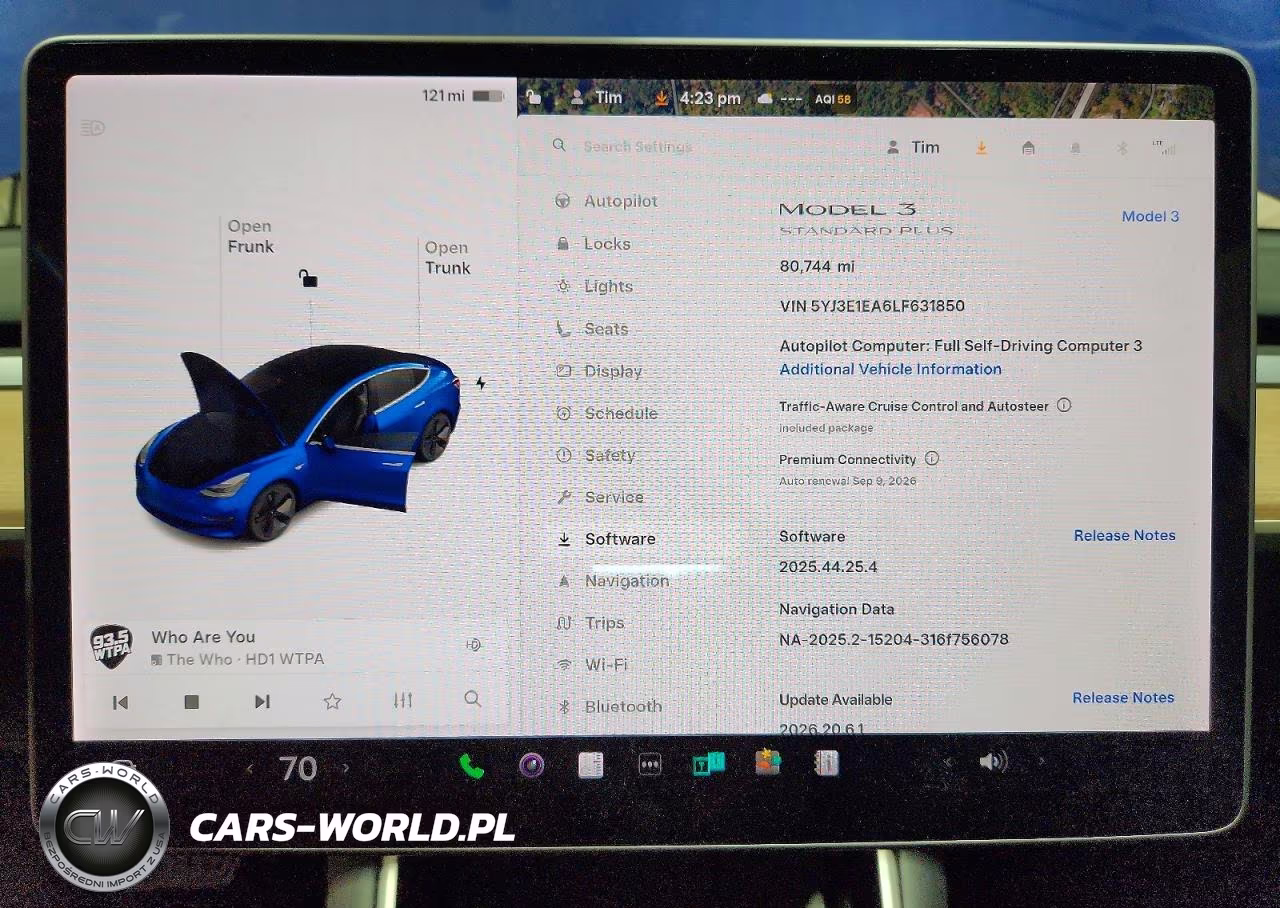Open Release Notes for Update Available

coord(1124,698)
